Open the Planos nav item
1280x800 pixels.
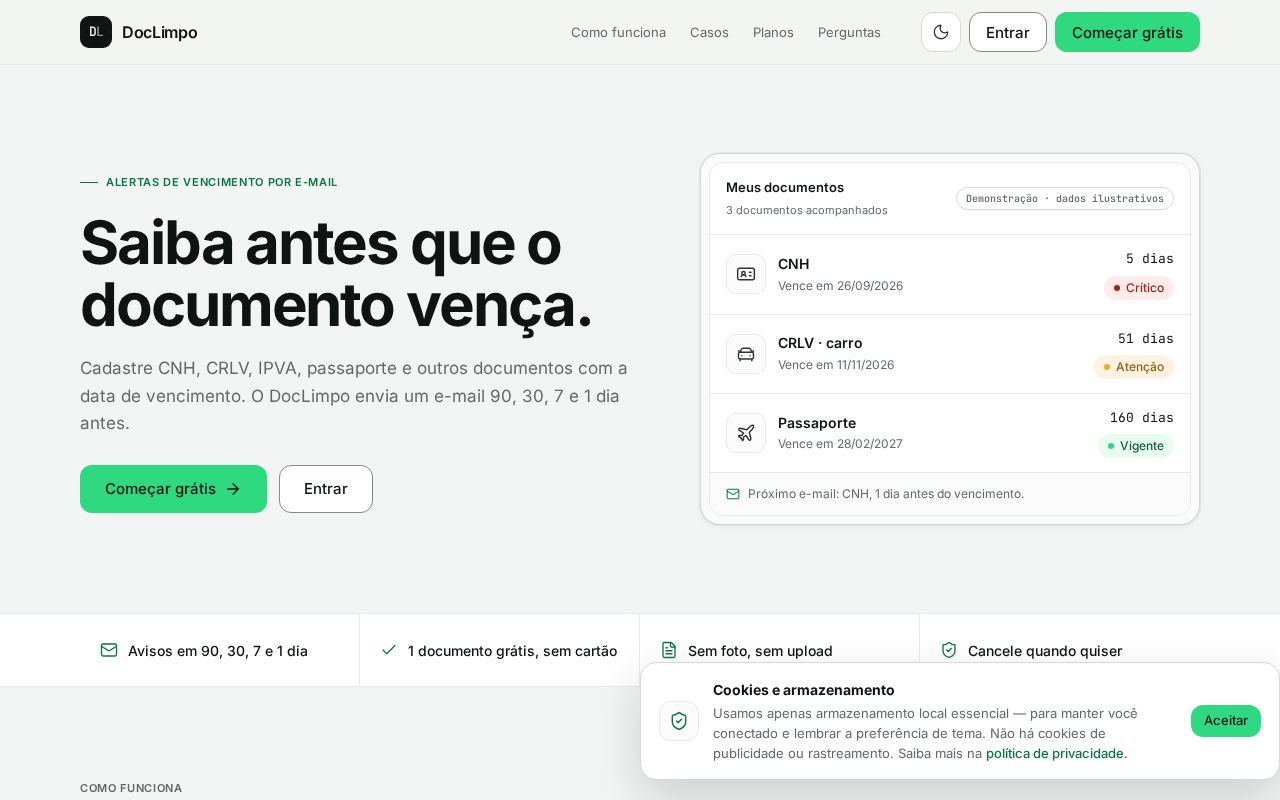click(773, 32)
